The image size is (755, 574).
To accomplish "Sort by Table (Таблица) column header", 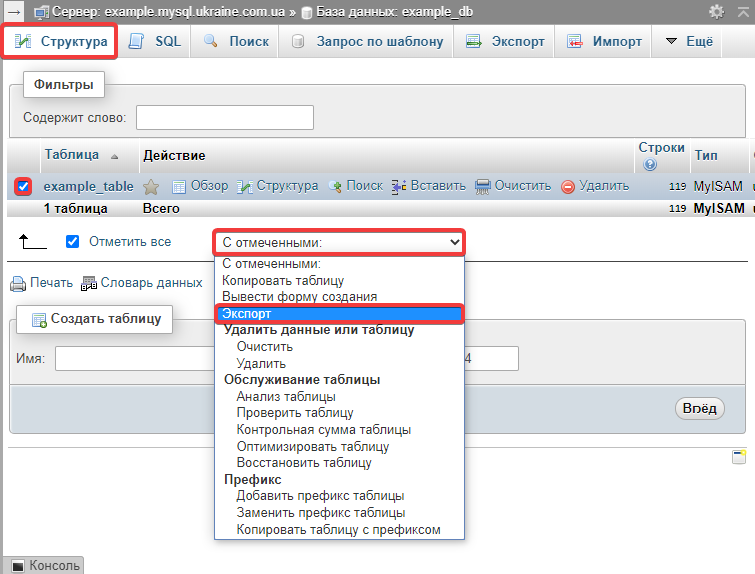I will point(71,155).
